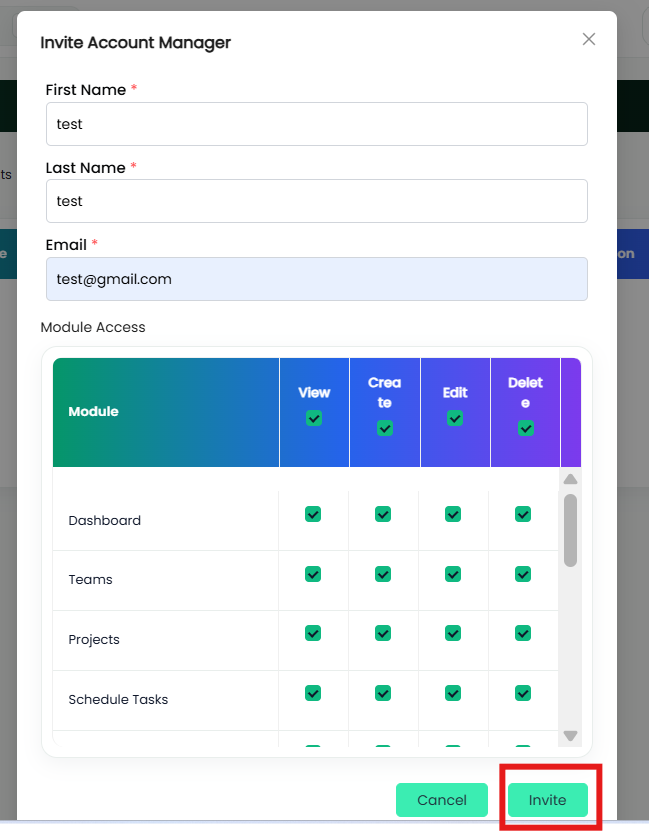Image resolution: width=649 pixels, height=832 pixels.
Task: Toggle the Delete column header checkbox
Action: pos(525,428)
